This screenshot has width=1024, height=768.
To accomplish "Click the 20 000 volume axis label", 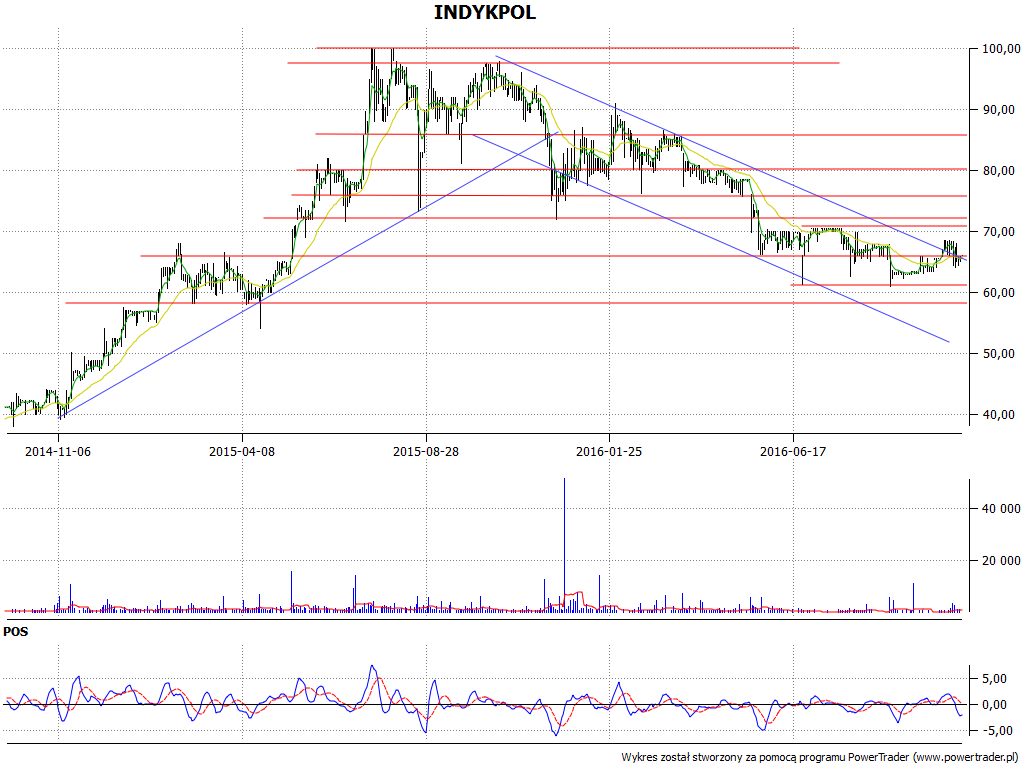I will point(1001,560).
